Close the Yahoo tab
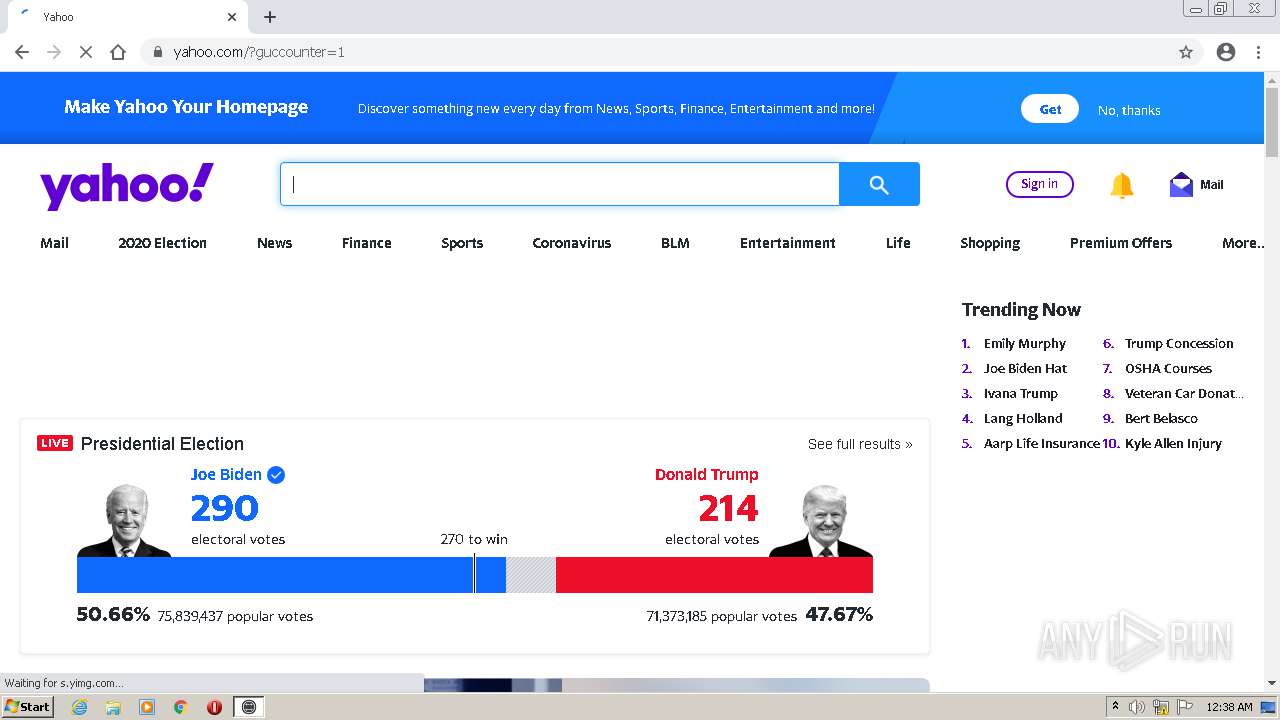1280x720 pixels. (x=232, y=17)
